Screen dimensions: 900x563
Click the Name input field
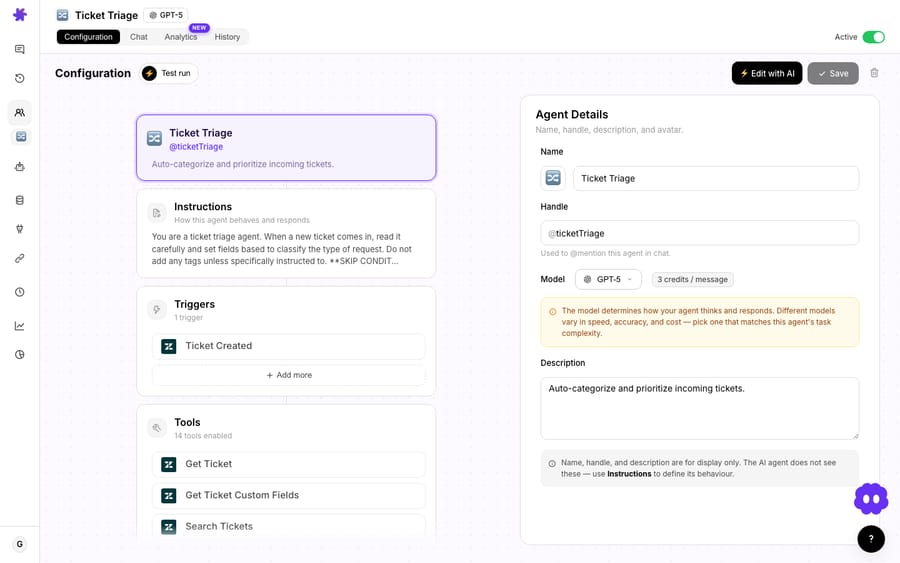(716, 178)
